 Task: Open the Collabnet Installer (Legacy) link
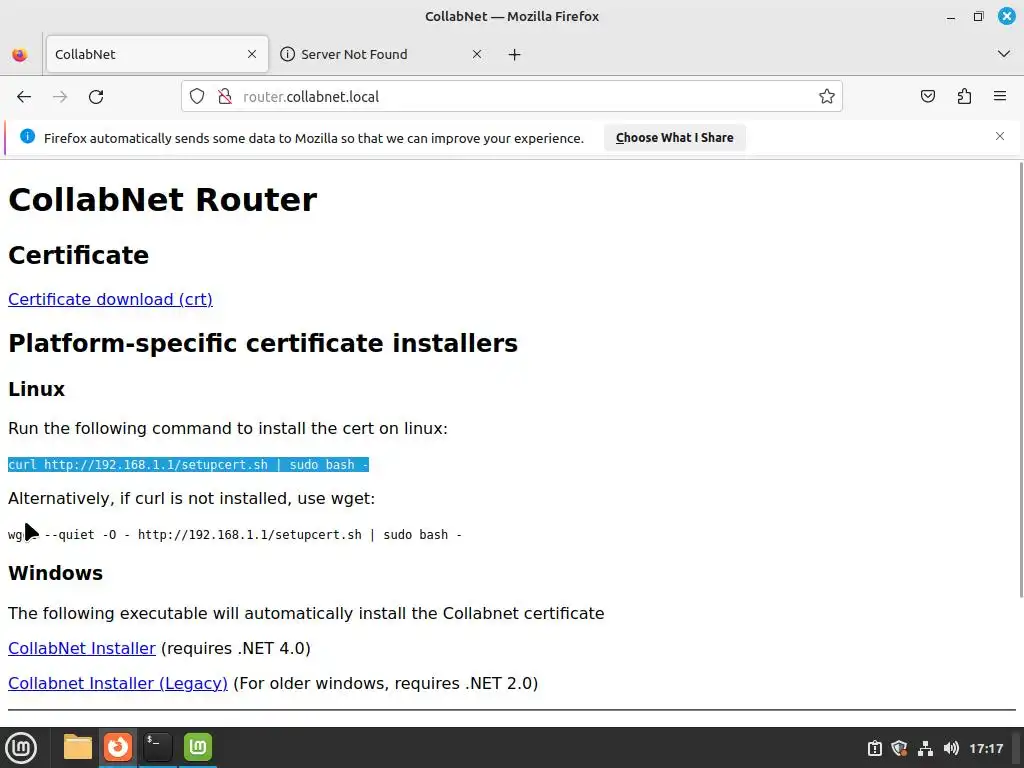click(118, 683)
